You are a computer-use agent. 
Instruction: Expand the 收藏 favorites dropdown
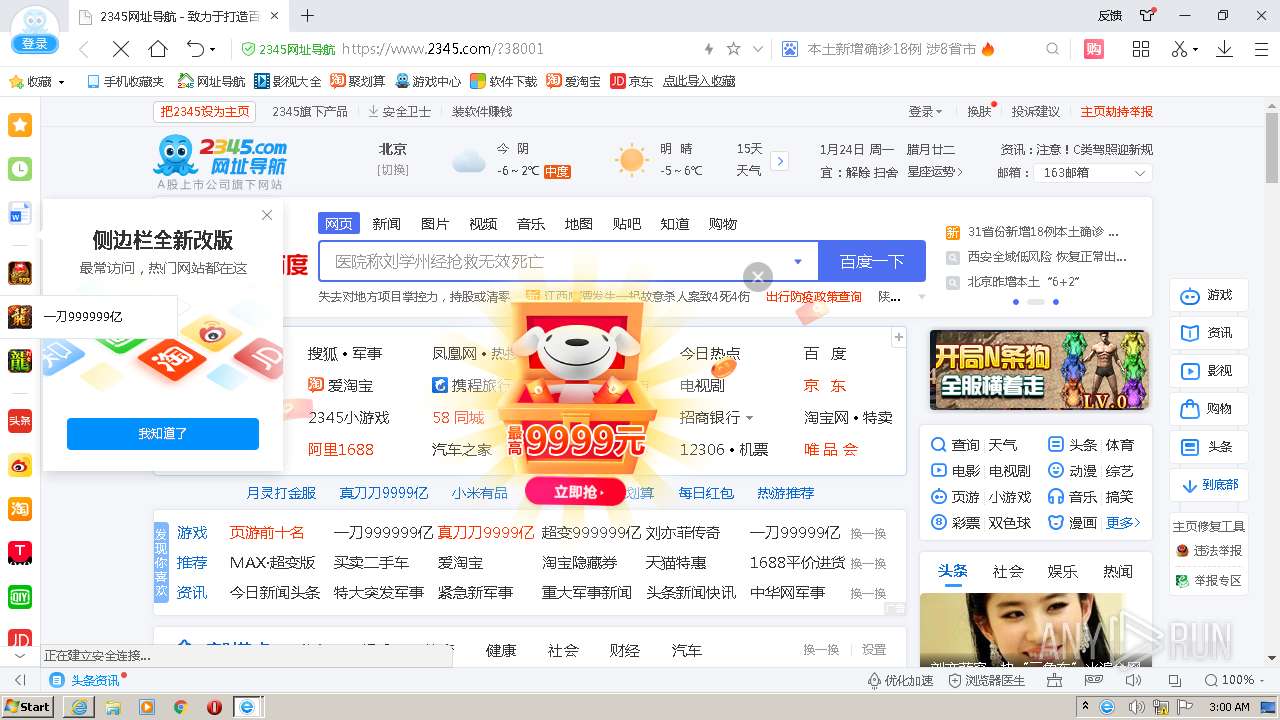[61, 82]
